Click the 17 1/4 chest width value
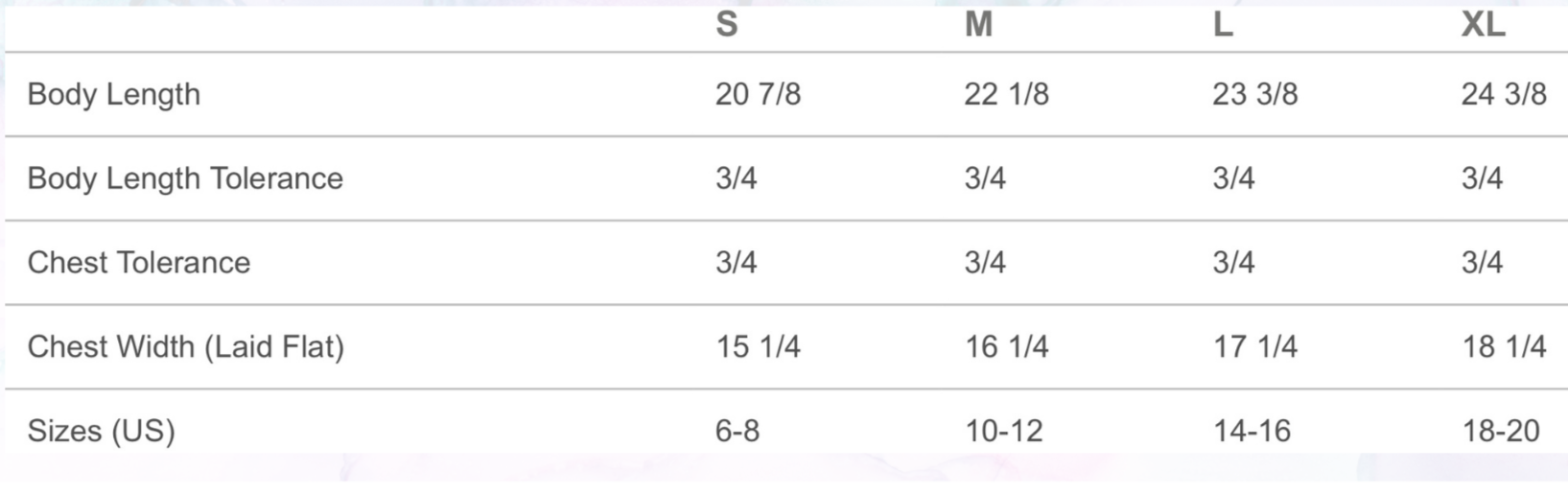 (1254, 346)
